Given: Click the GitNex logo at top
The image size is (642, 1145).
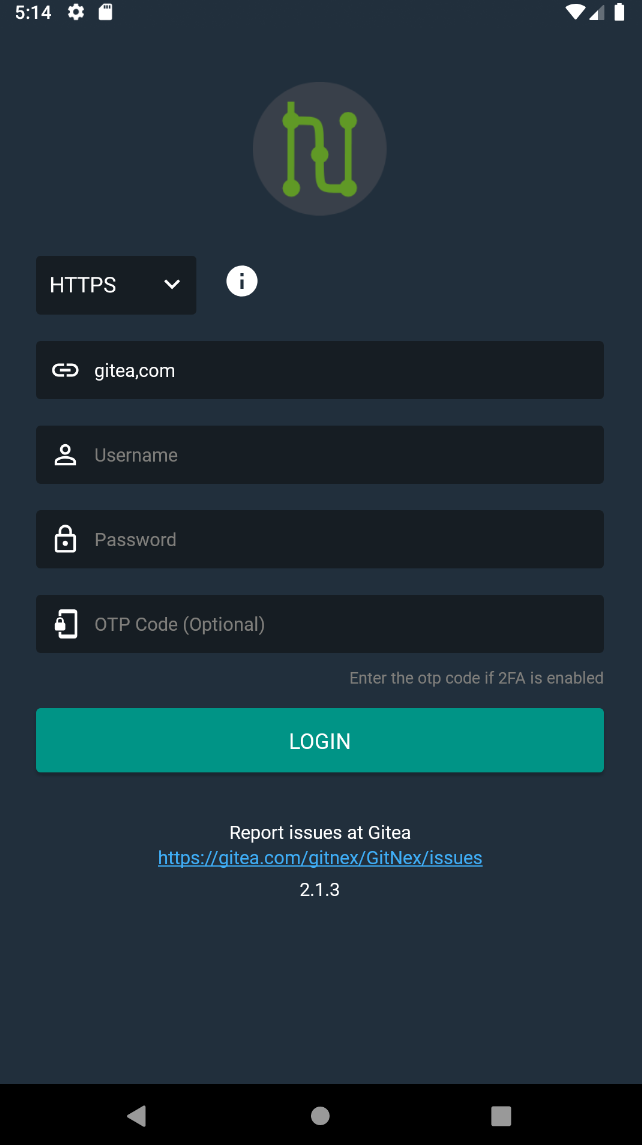Looking at the screenshot, I should 320,149.
